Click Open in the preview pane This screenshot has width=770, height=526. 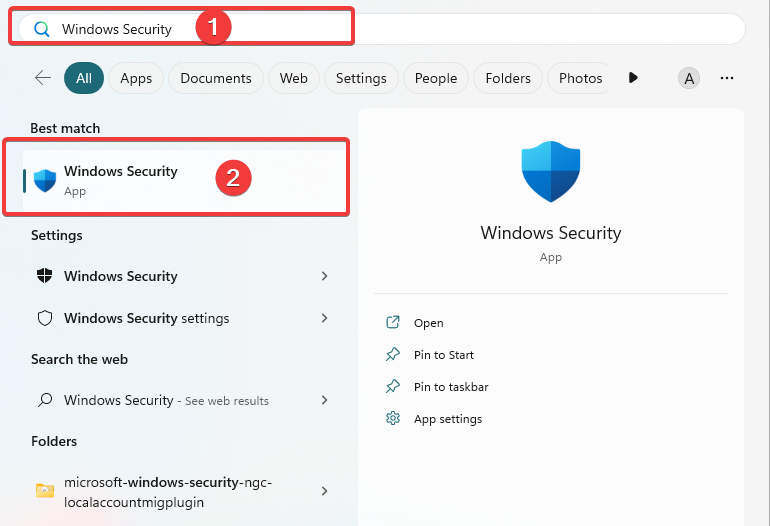pyautogui.click(x=429, y=323)
